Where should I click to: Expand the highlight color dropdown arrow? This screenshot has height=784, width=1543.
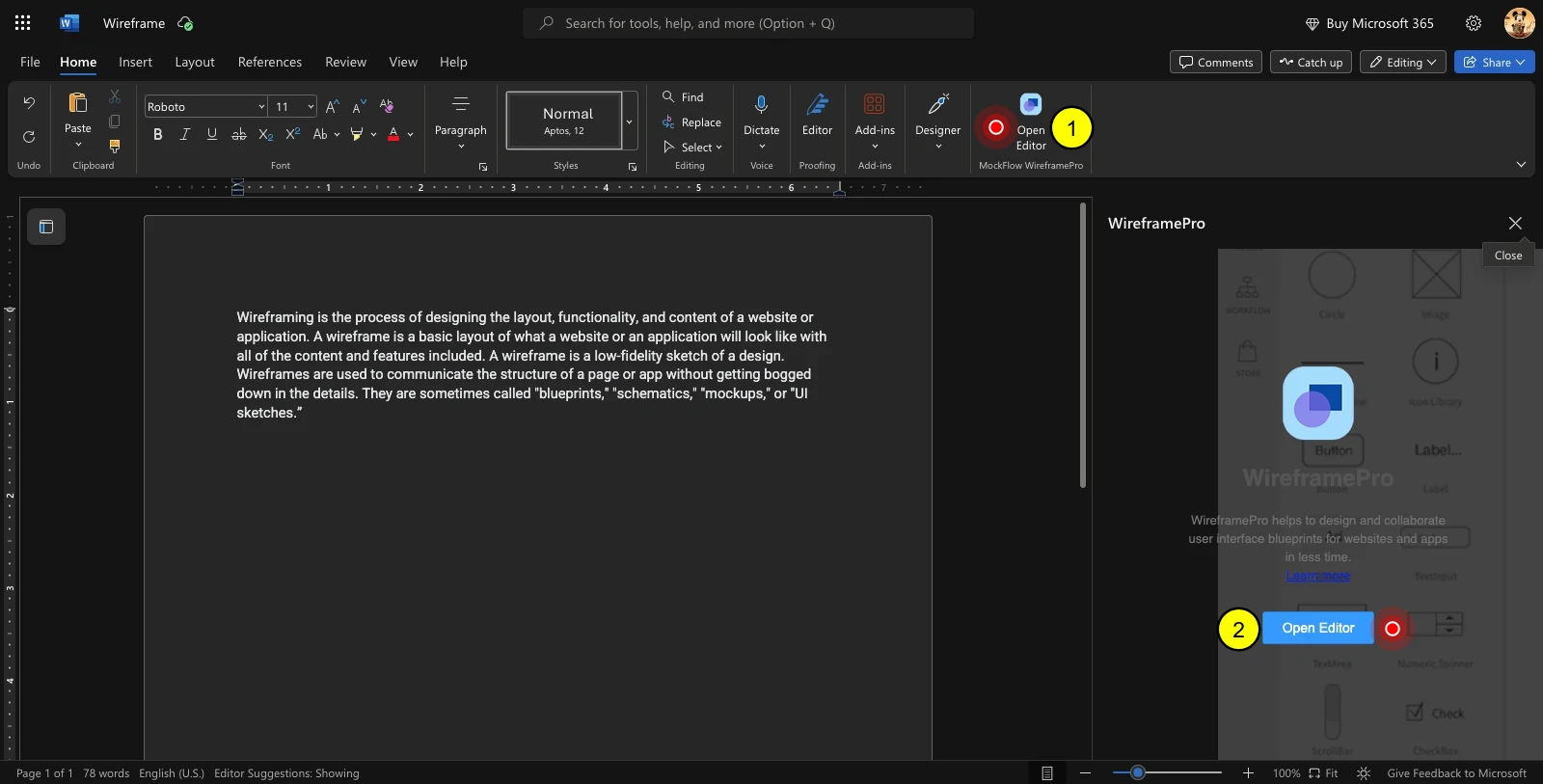pos(373,134)
